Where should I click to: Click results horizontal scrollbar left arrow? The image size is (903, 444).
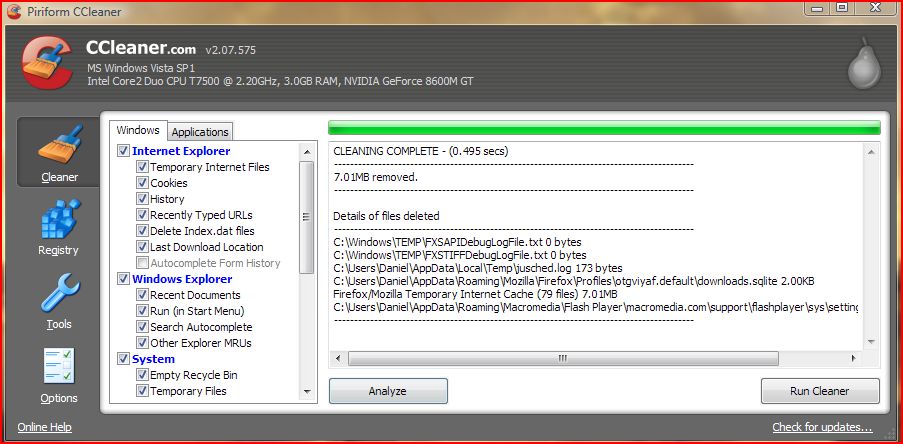coord(338,358)
